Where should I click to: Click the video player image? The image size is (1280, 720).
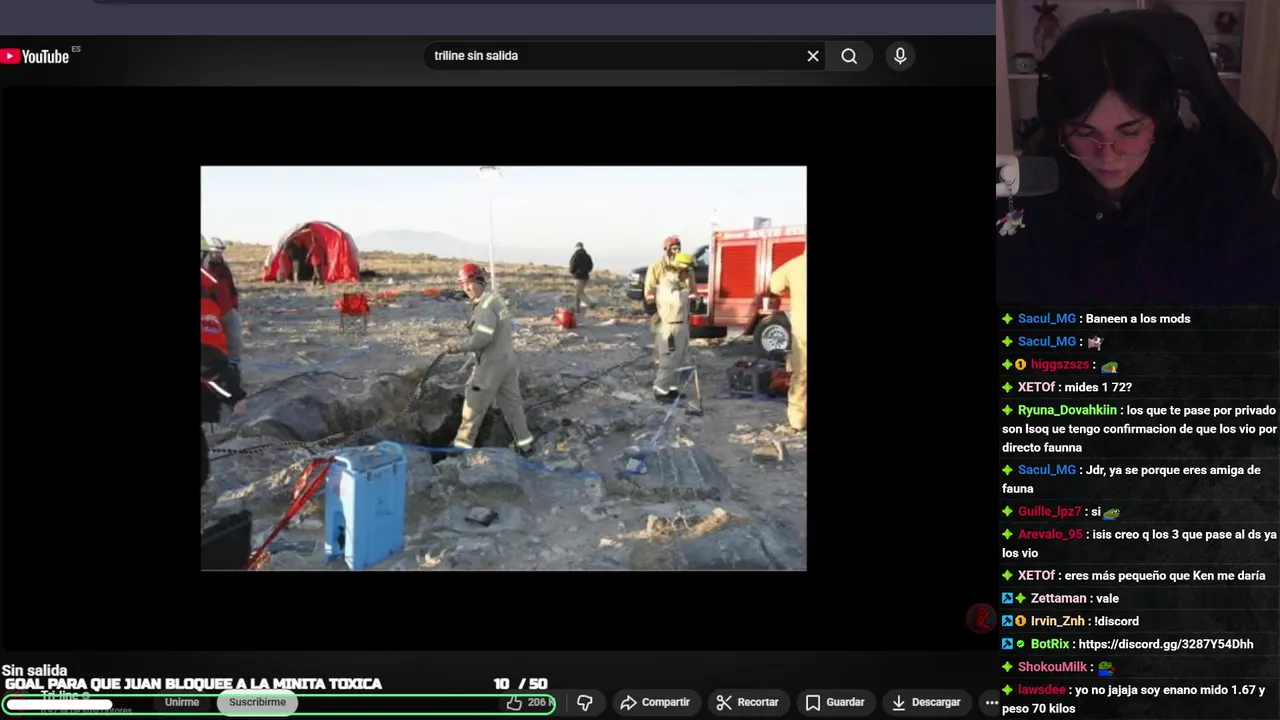503,368
